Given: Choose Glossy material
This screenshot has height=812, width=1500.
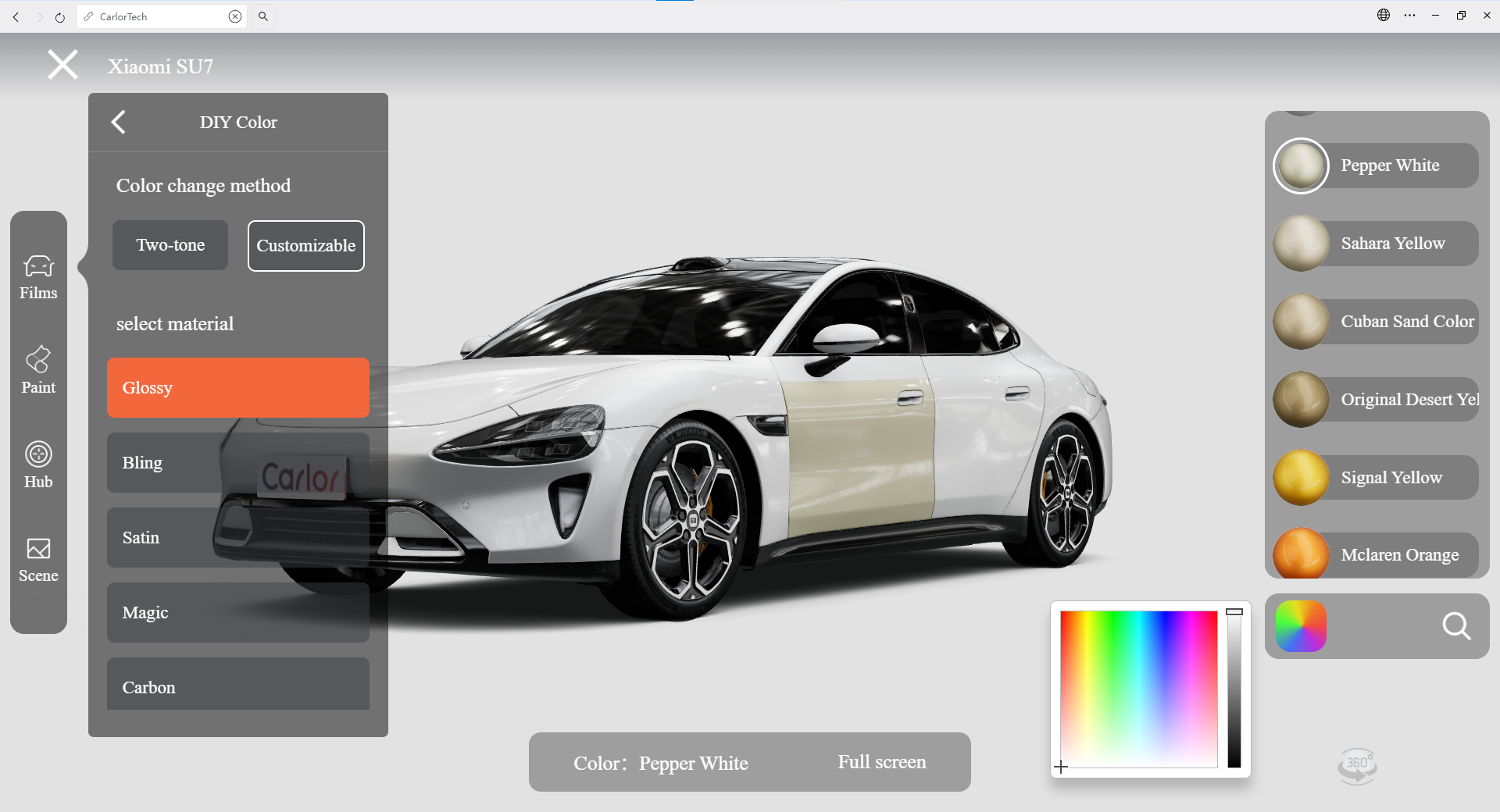Looking at the screenshot, I should point(238,387).
